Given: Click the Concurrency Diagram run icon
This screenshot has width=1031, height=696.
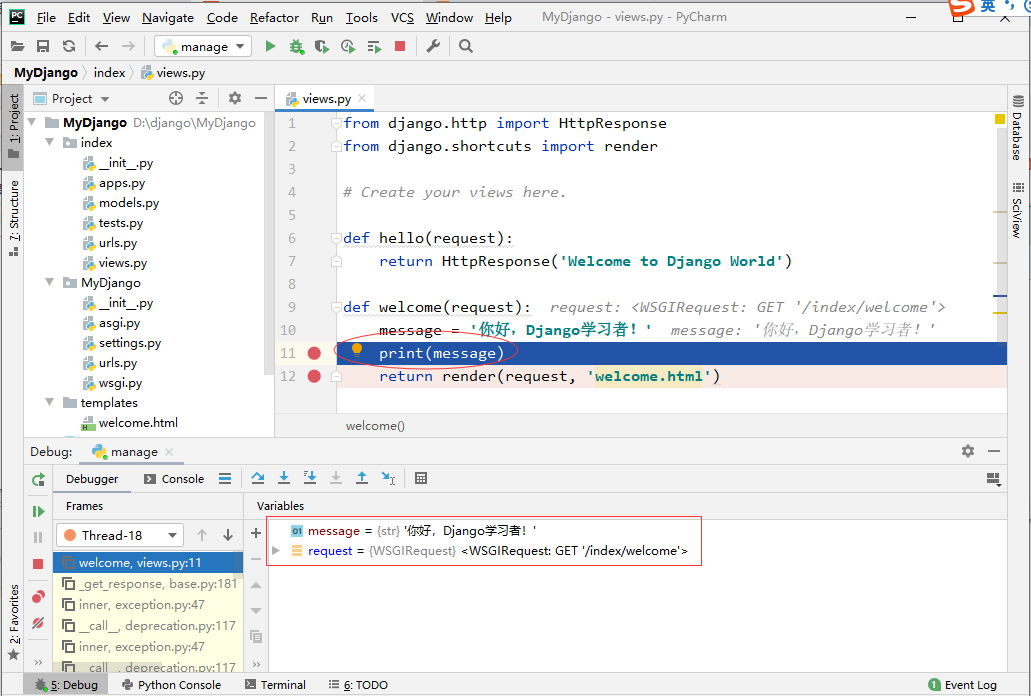Looking at the screenshot, I should point(374,46).
